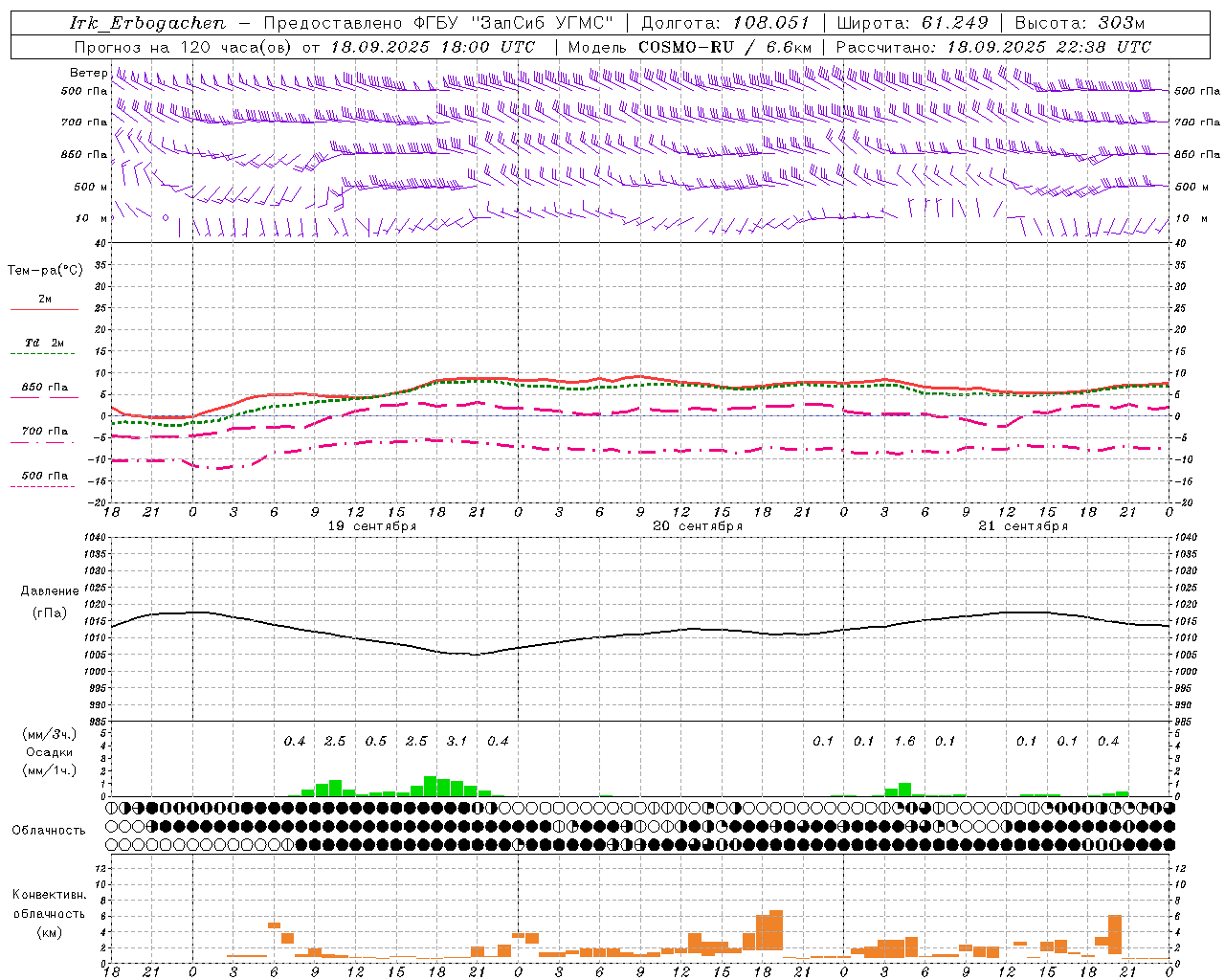Click the 21 сентября date label
Screen dimensions: 1225x980
[1023, 526]
